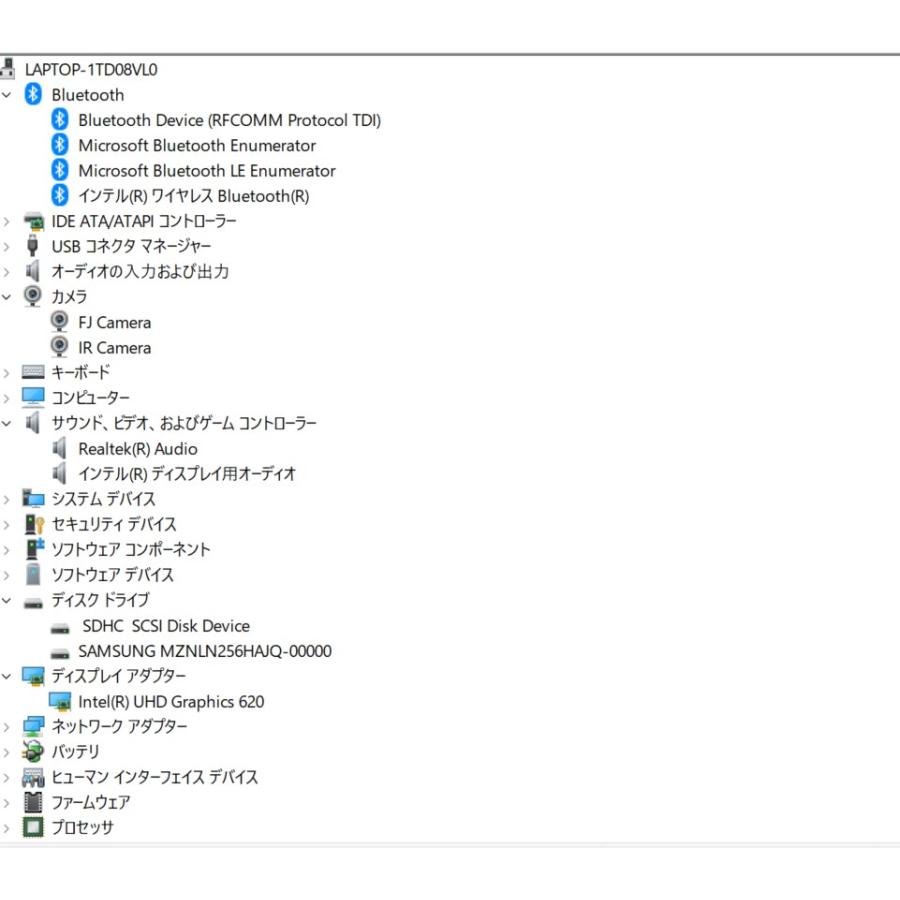The width and height of the screenshot is (900, 900).
Task: Select the Microsoft Bluetooth LE Enumerator icon
Action: tap(58, 170)
